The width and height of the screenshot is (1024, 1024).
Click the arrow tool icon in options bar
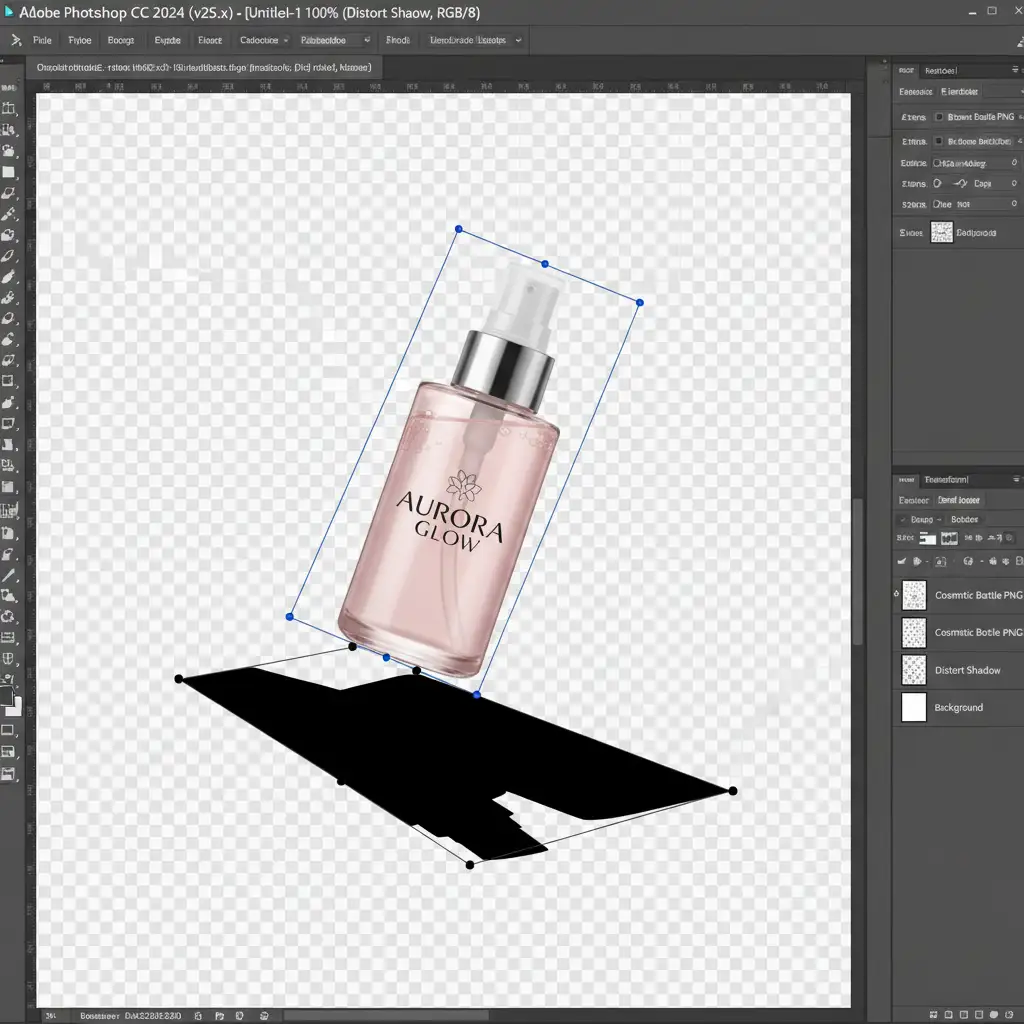point(15,41)
